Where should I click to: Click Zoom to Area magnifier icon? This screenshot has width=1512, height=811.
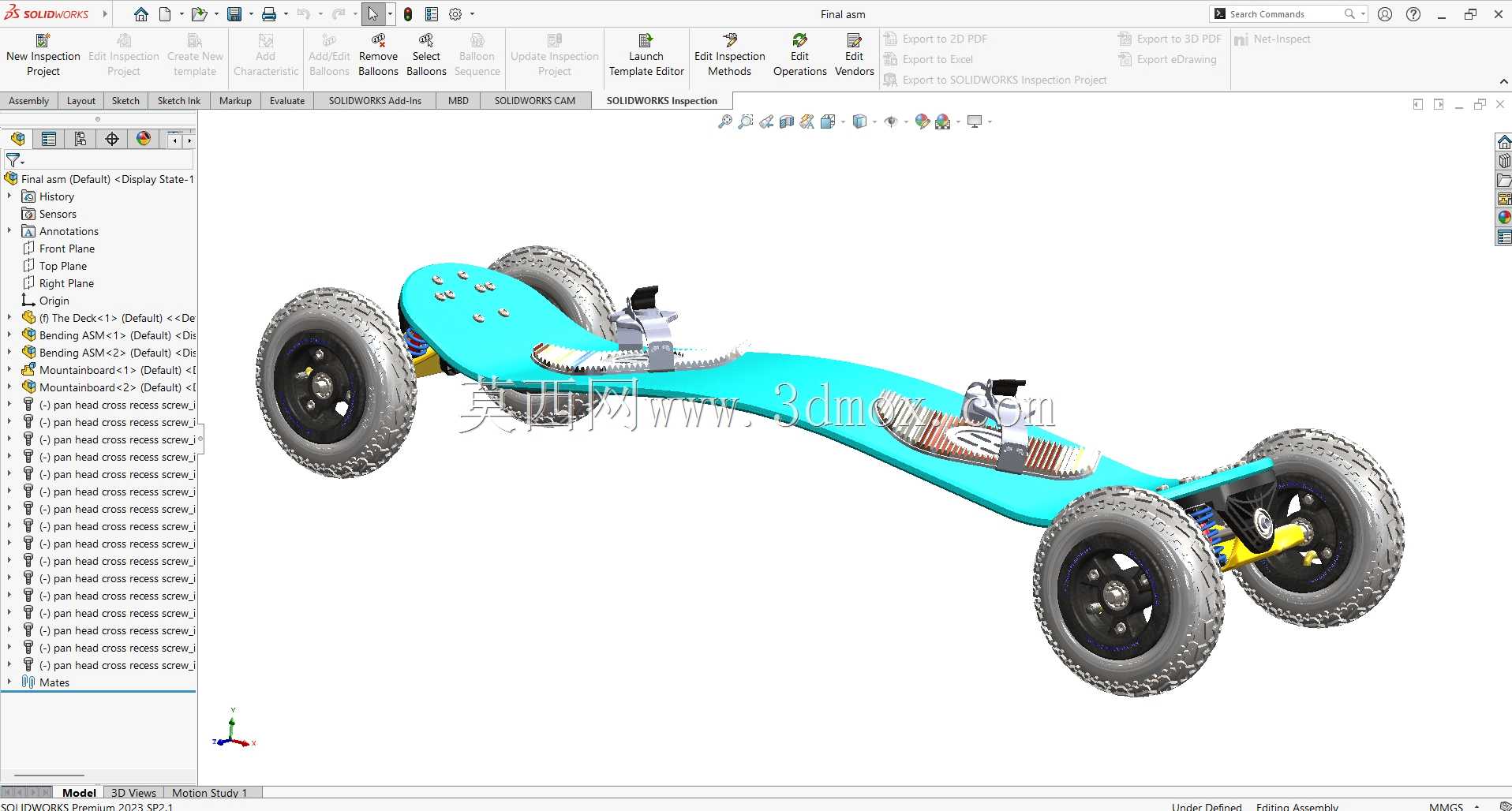click(x=745, y=121)
